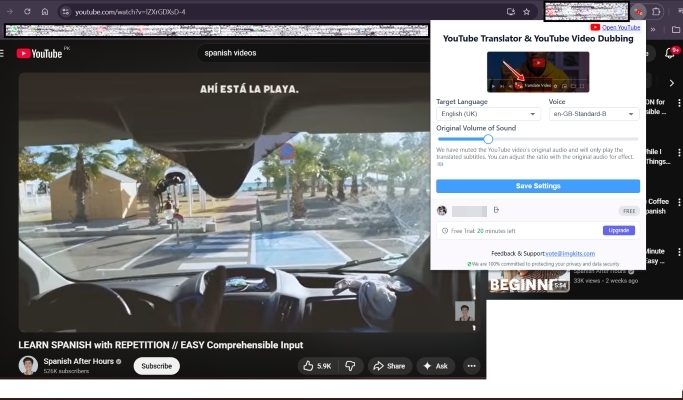Image resolution: width=683 pixels, height=400 pixels.
Task: Open Spanish After Hours channel avatar
Action: tap(28, 366)
